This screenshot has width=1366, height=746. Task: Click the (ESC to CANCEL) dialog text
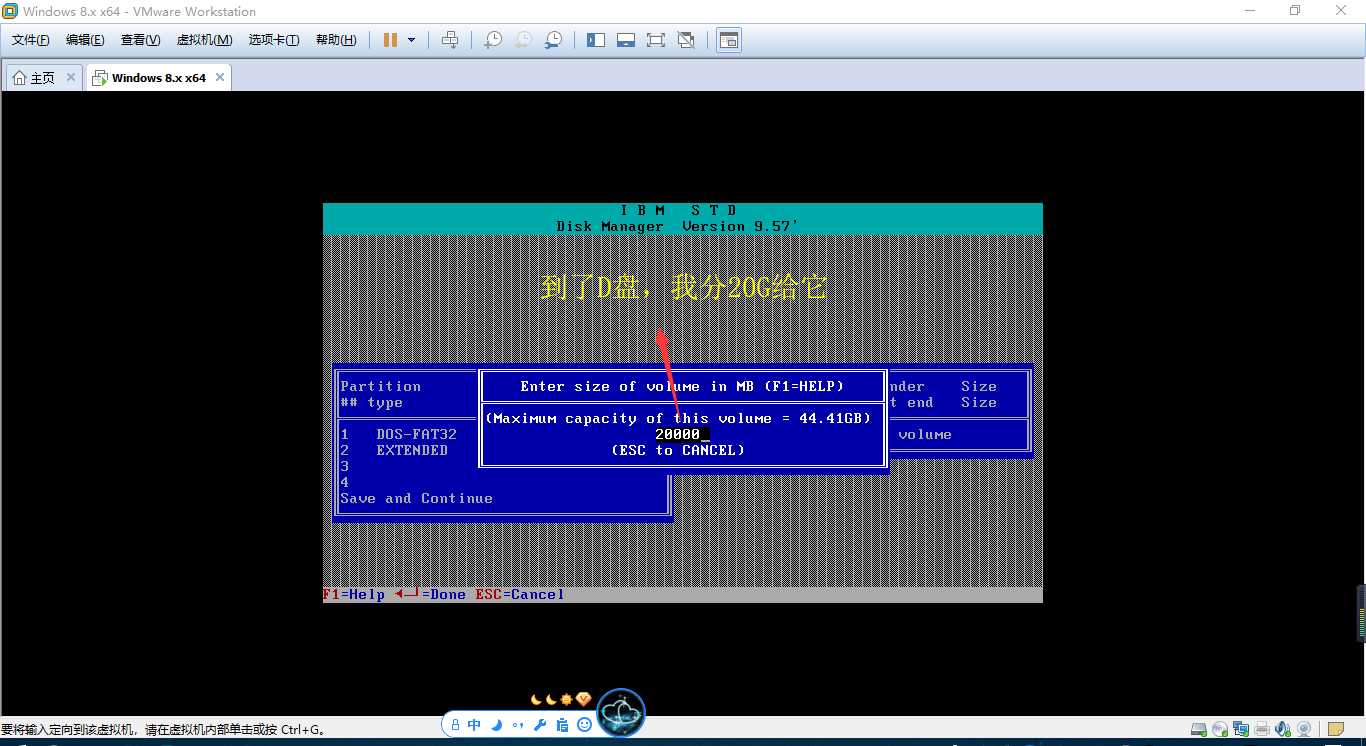coord(678,450)
